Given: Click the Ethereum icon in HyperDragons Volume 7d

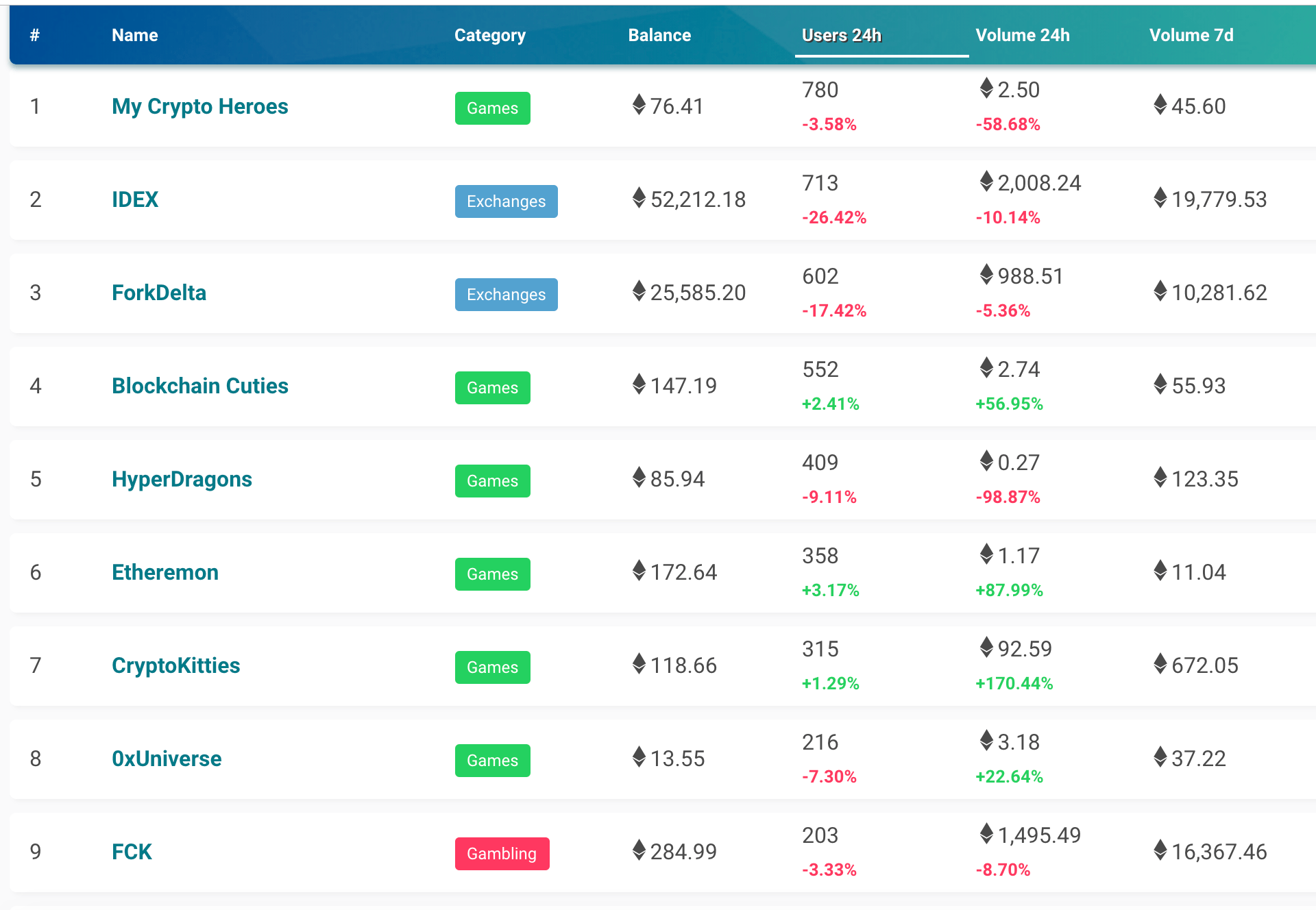Looking at the screenshot, I should point(1160,478).
